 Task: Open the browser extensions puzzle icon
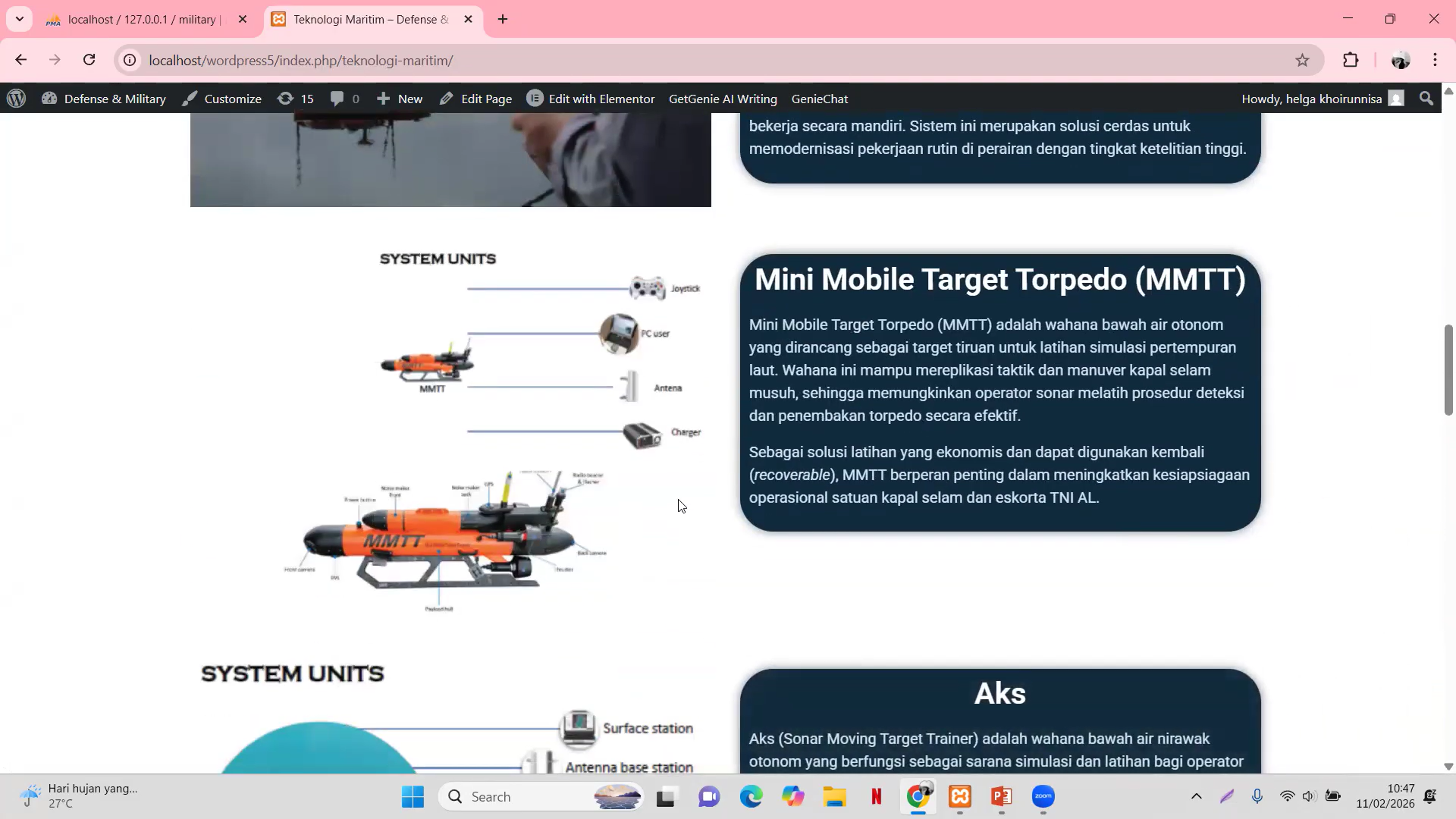[1351, 60]
